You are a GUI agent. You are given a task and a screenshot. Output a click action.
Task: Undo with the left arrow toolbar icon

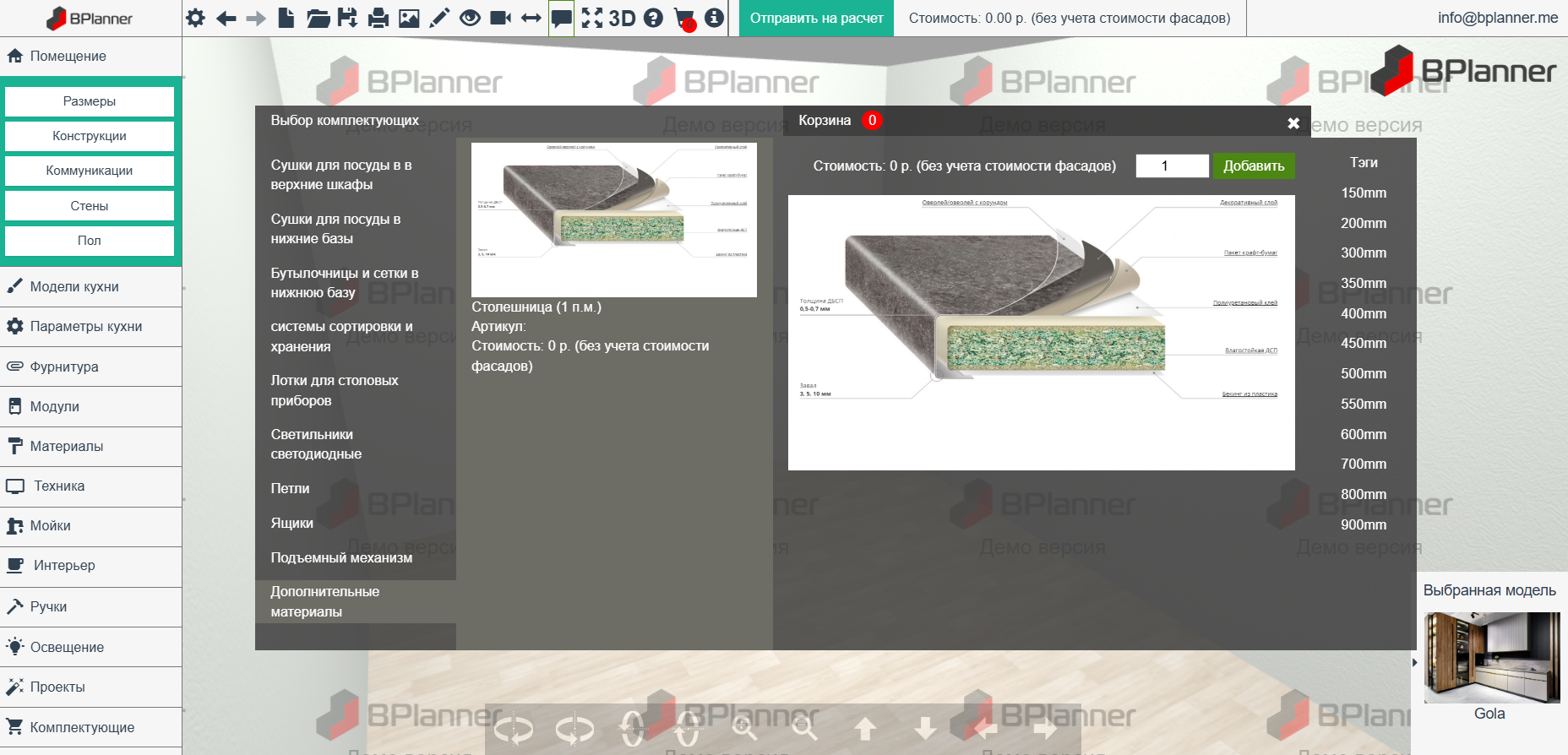pyautogui.click(x=226, y=18)
